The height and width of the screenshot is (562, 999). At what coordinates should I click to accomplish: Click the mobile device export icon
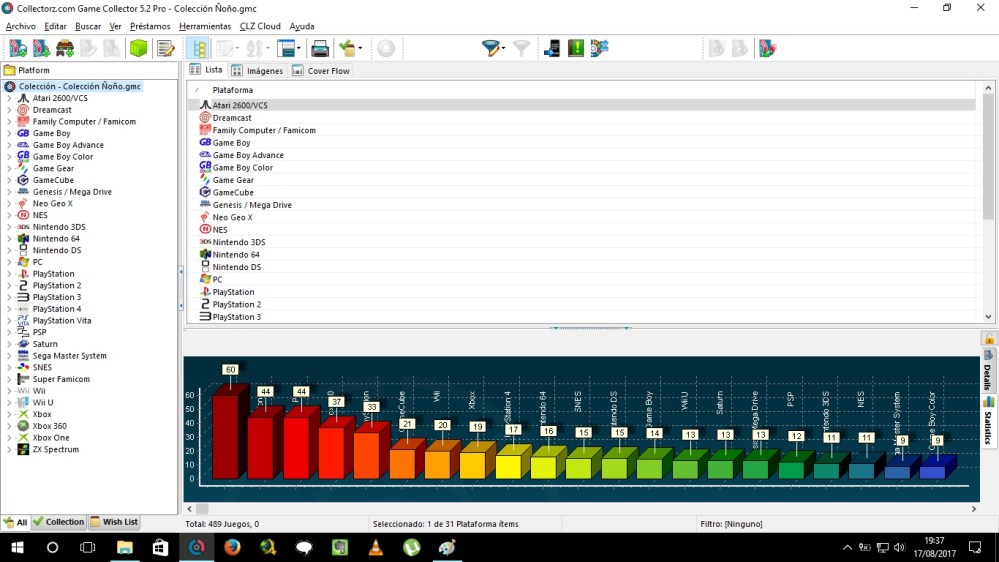point(552,48)
